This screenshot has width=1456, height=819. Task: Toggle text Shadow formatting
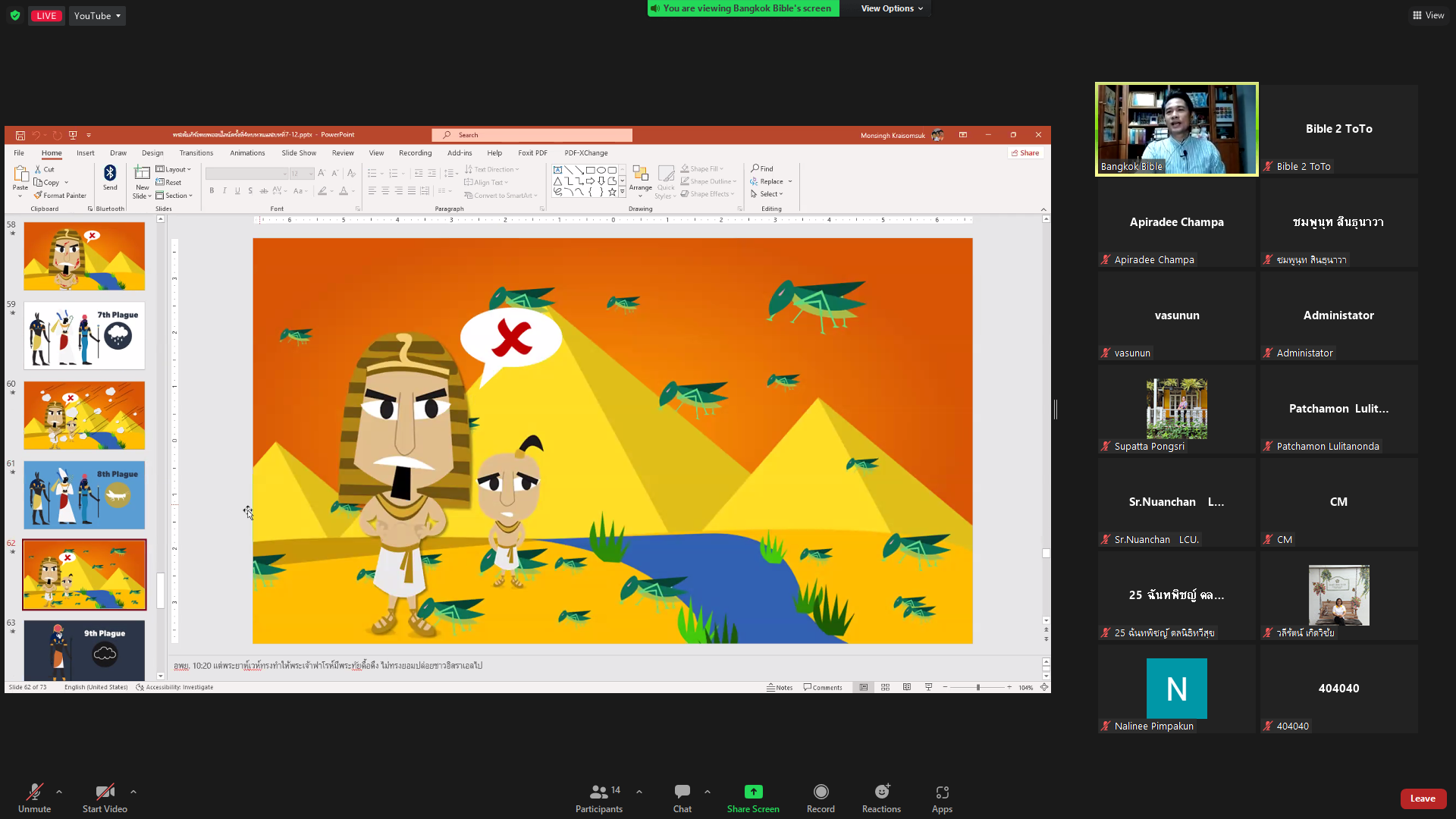(250, 190)
